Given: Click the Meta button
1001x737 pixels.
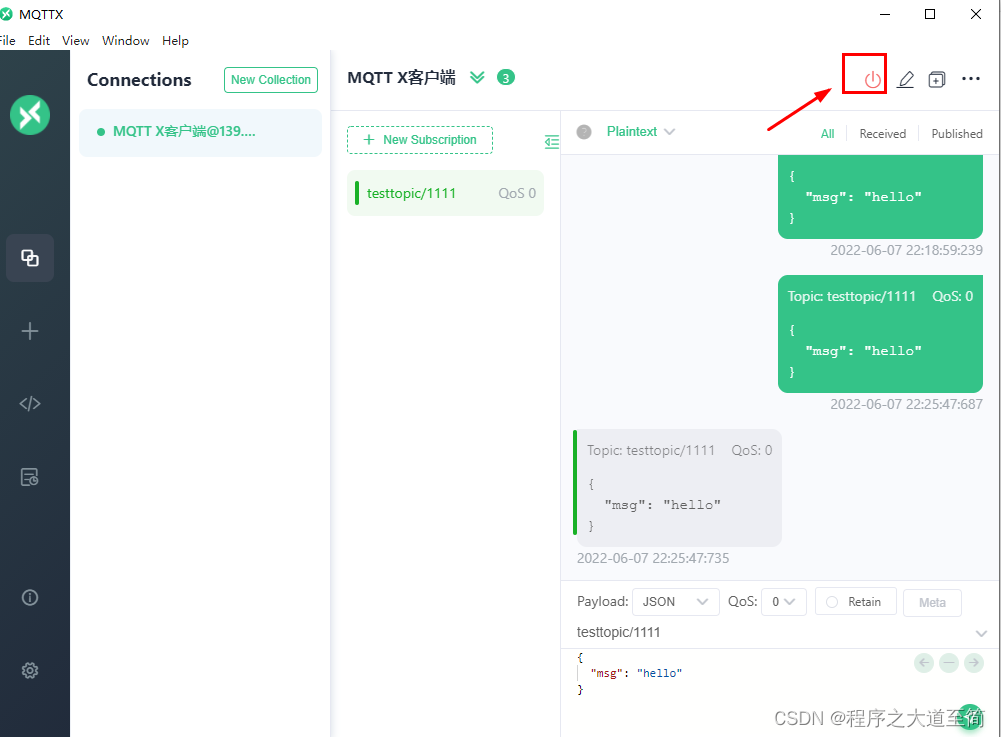Looking at the screenshot, I should coord(932,602).
